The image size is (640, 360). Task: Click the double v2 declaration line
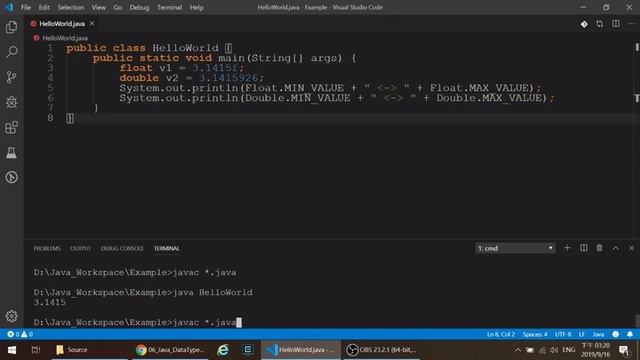click(x=192, y=78)
